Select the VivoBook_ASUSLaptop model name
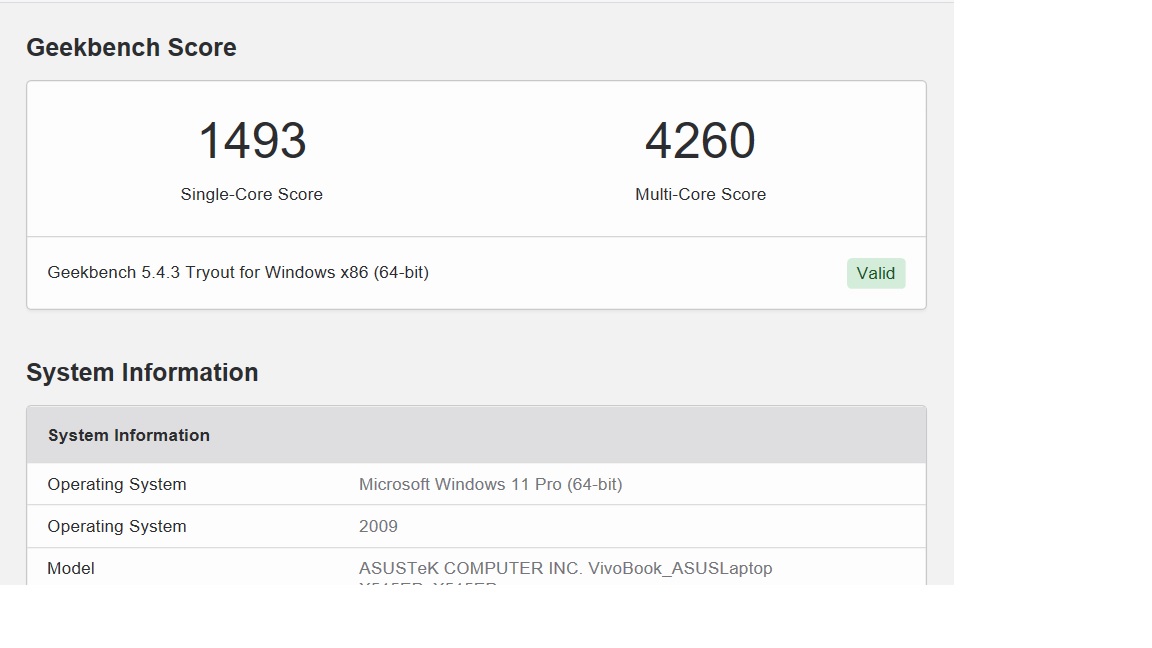 pyautogui.click(x=680, y=568)
